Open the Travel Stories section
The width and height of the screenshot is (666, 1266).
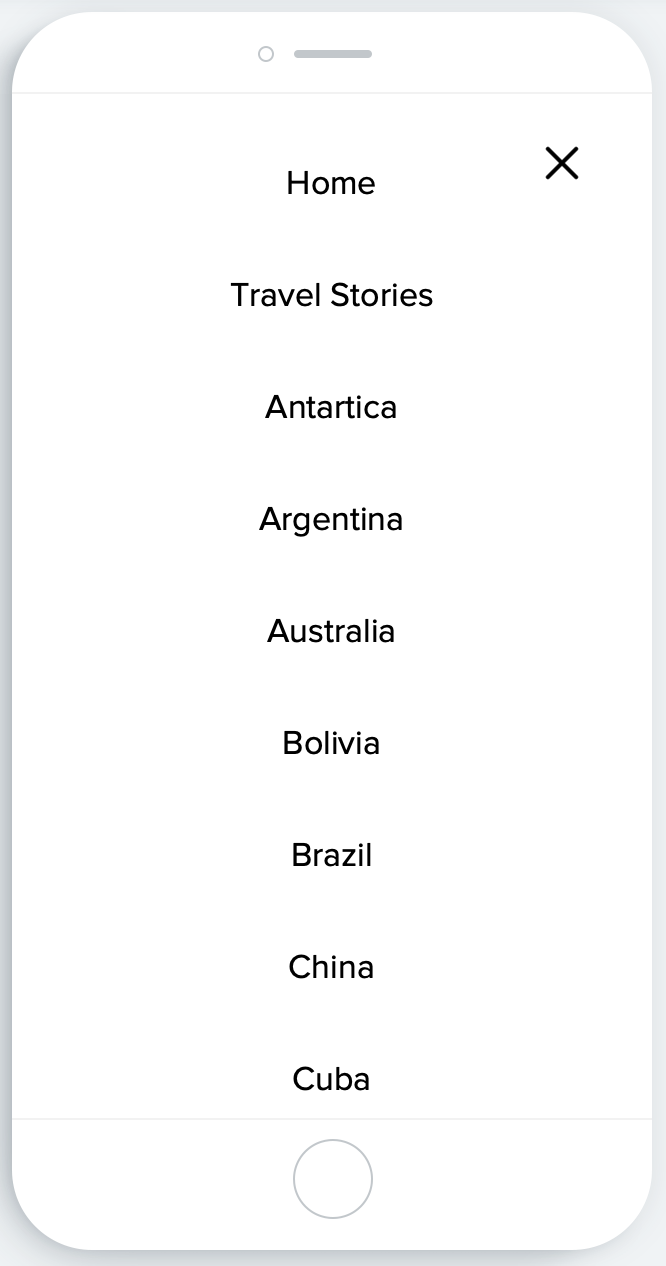(x=331, y=295)
